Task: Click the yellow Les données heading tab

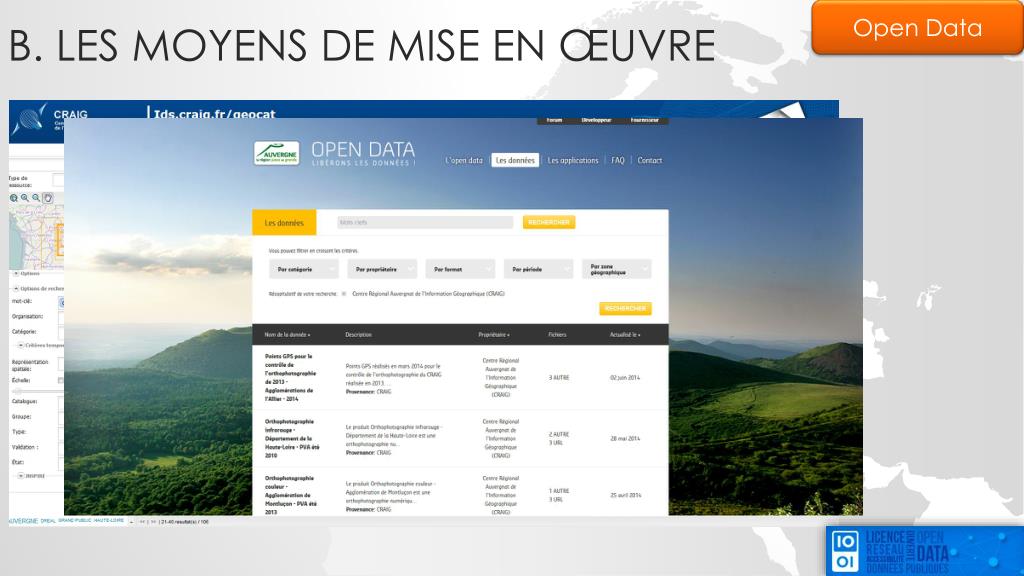Action: [x=284, y=223]
